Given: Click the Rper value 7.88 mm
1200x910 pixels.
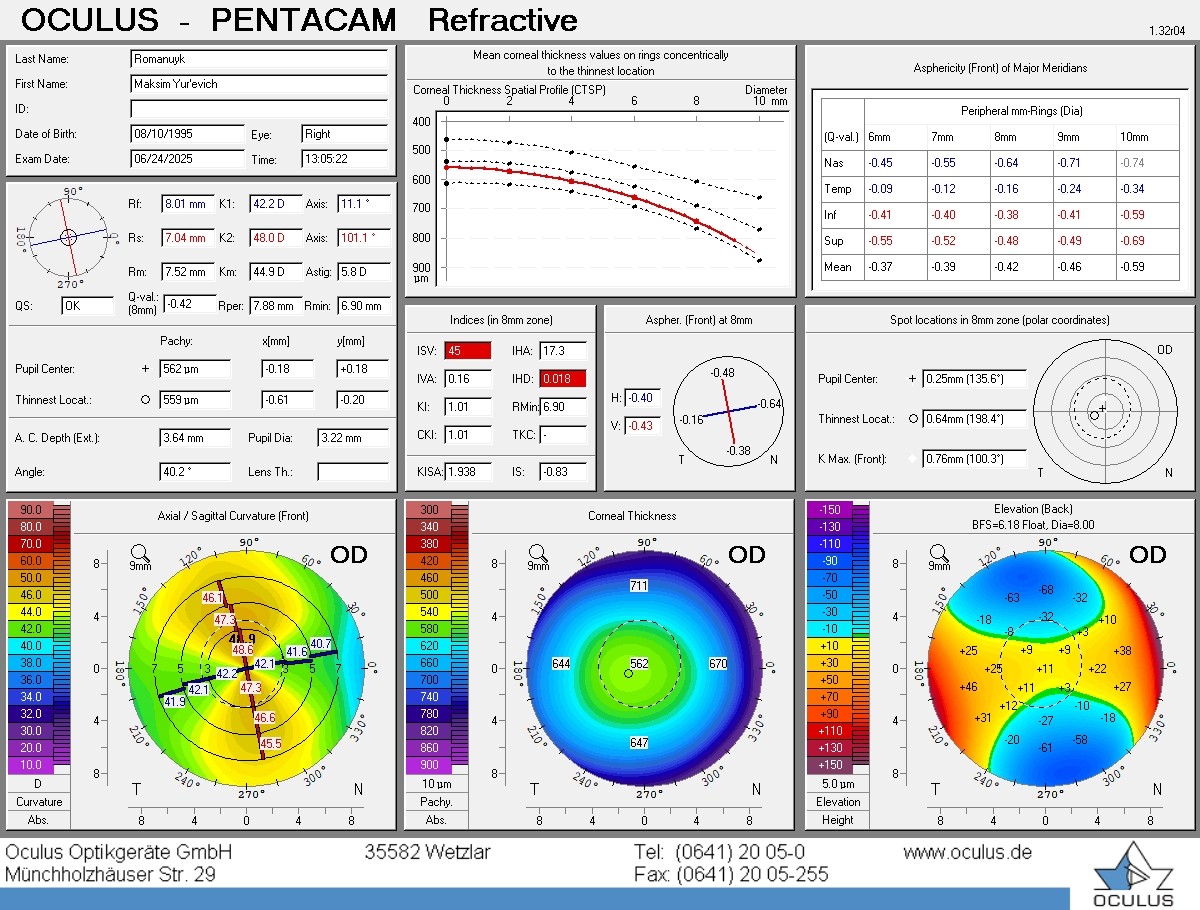Looking at the screenshot, I should [x=275, y=306].
